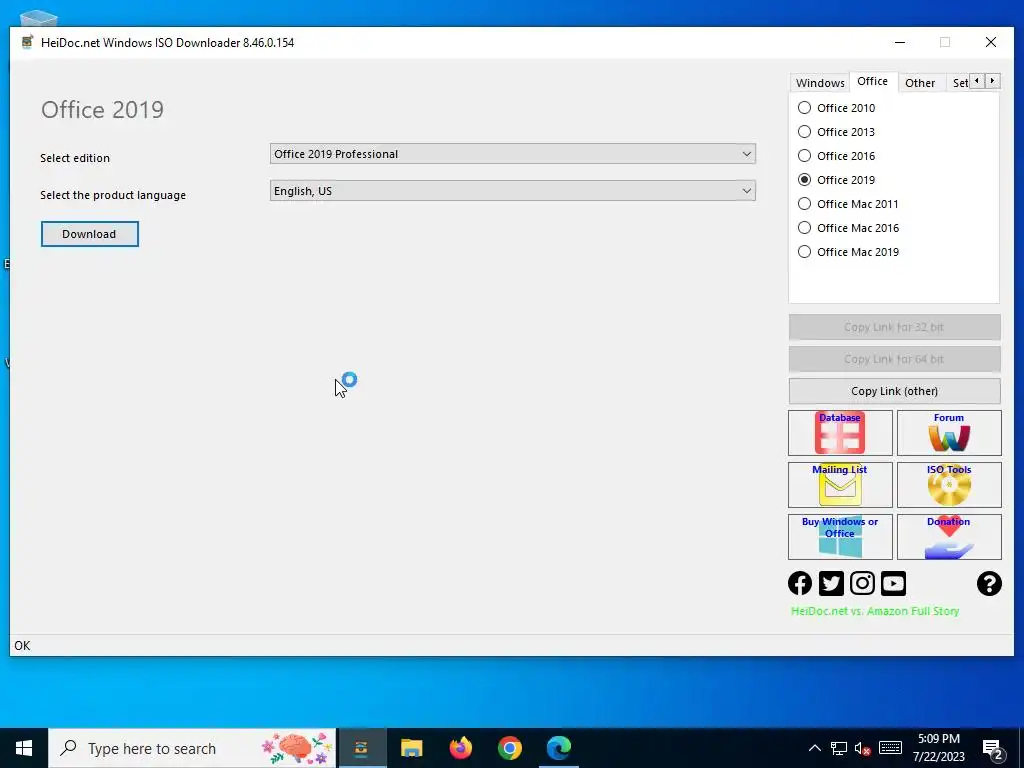Open the Donation heart button

[949, 537]
